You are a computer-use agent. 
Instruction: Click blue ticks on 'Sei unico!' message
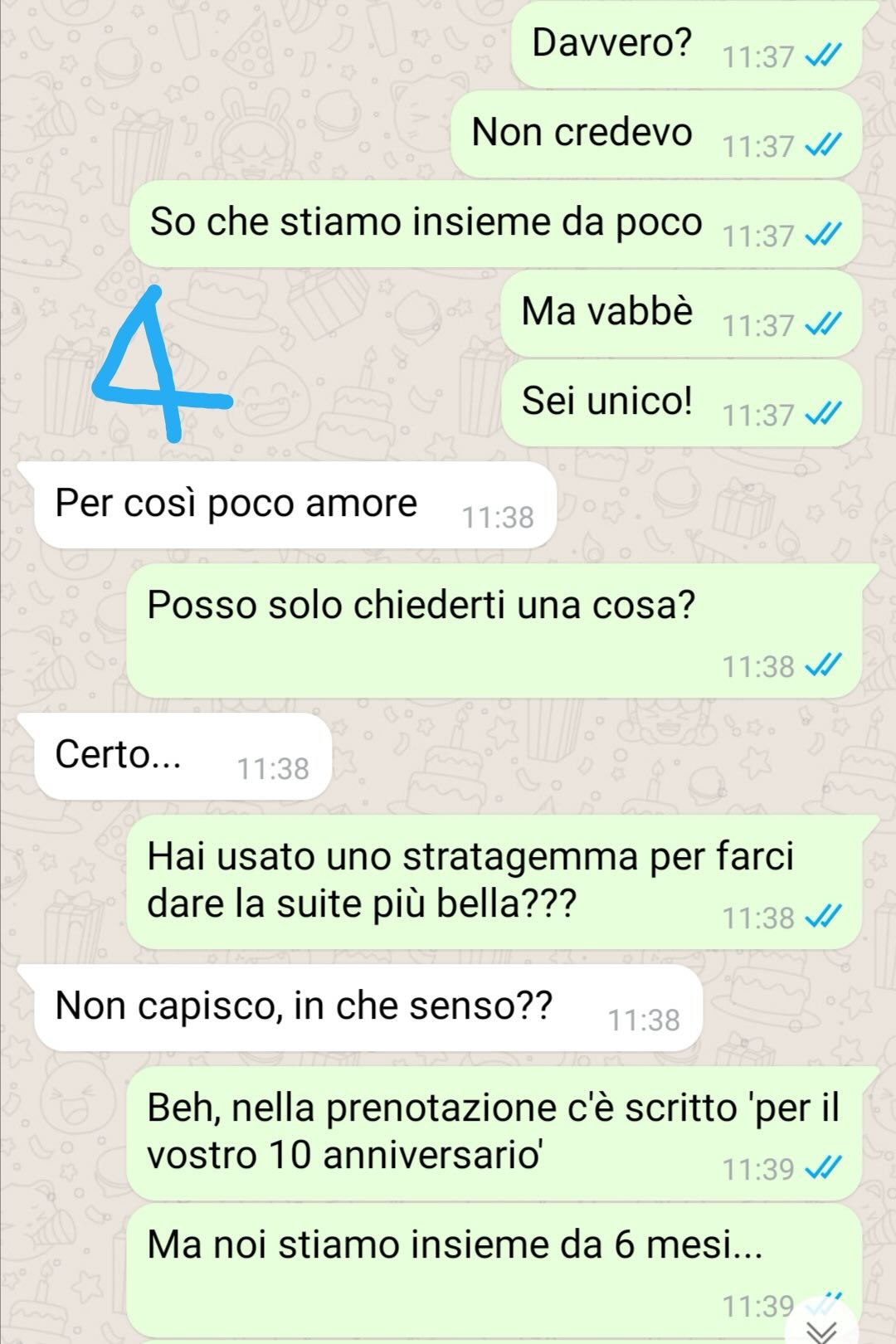(825, 414)
